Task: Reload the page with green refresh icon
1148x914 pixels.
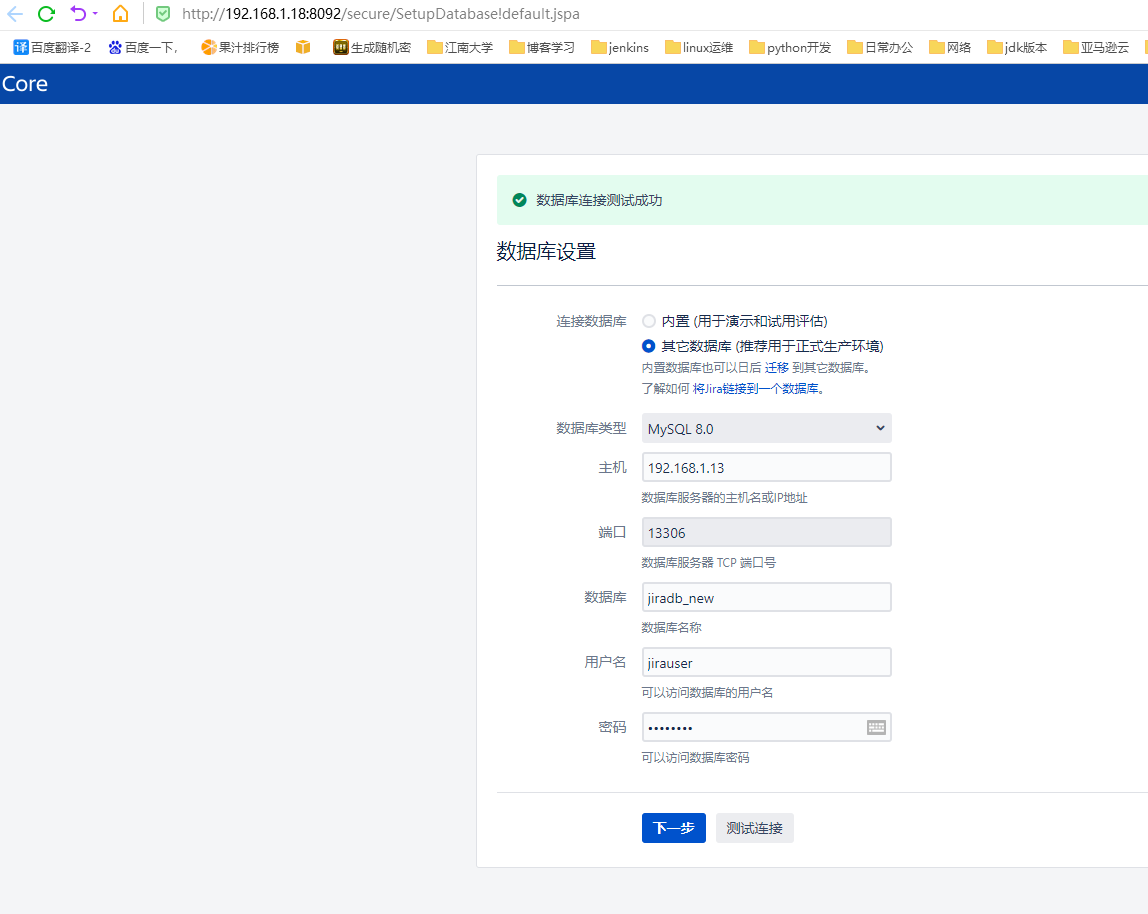Action: pyautogui.click(x=46, y=14)
